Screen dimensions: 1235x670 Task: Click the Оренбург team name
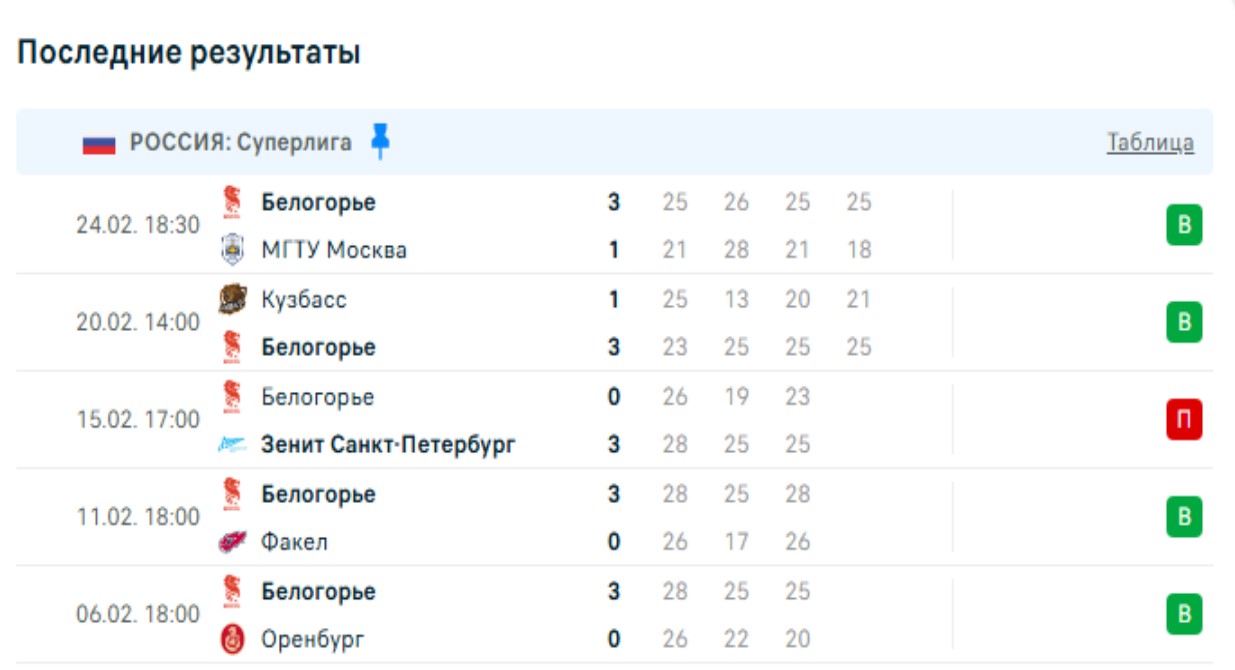pos(313,639)
